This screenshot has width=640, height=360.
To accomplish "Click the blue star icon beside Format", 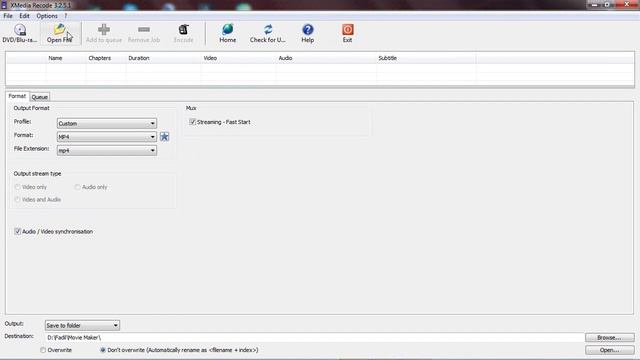I will (x=164, y=137).
